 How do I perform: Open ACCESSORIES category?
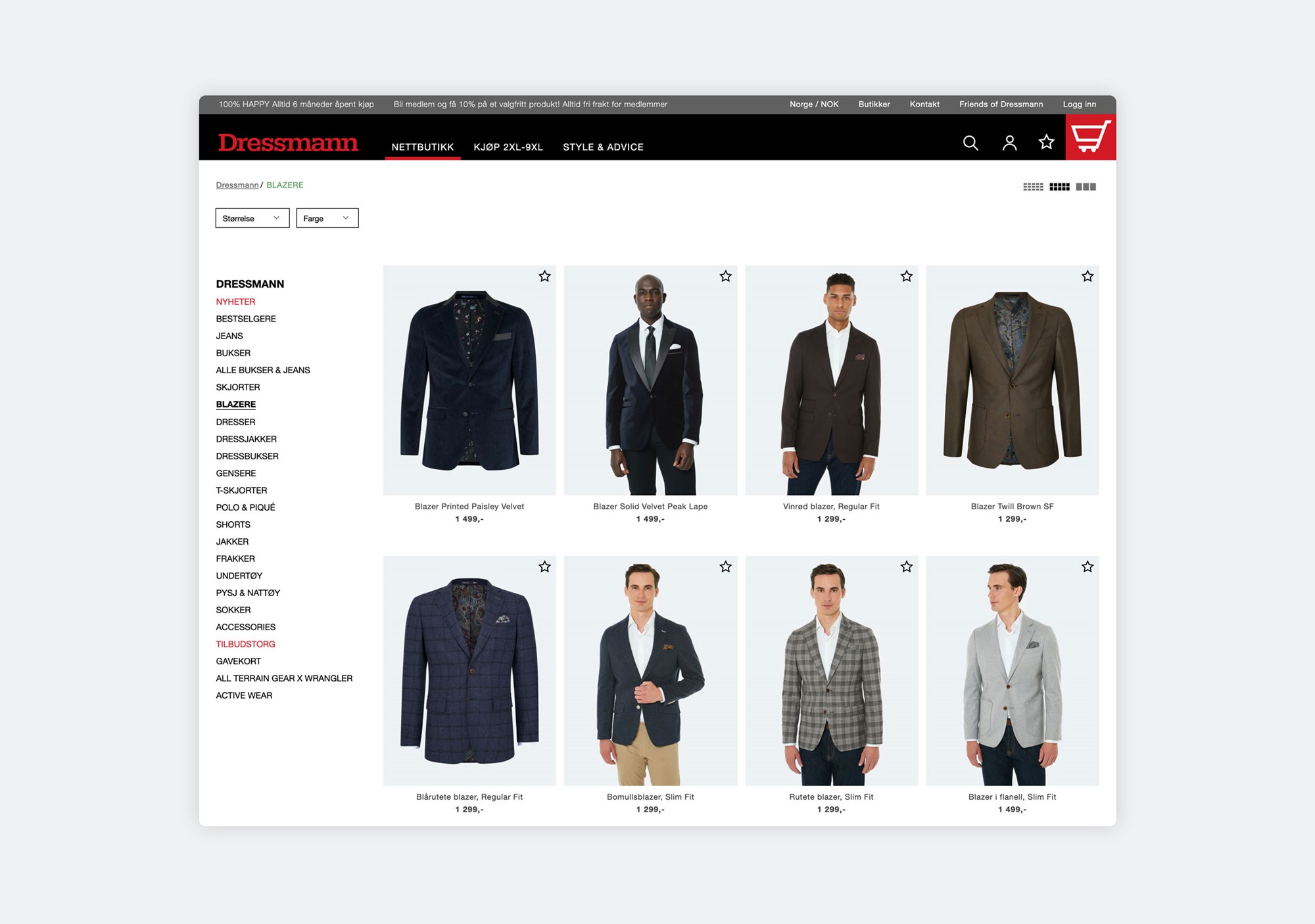coord(246,627)
